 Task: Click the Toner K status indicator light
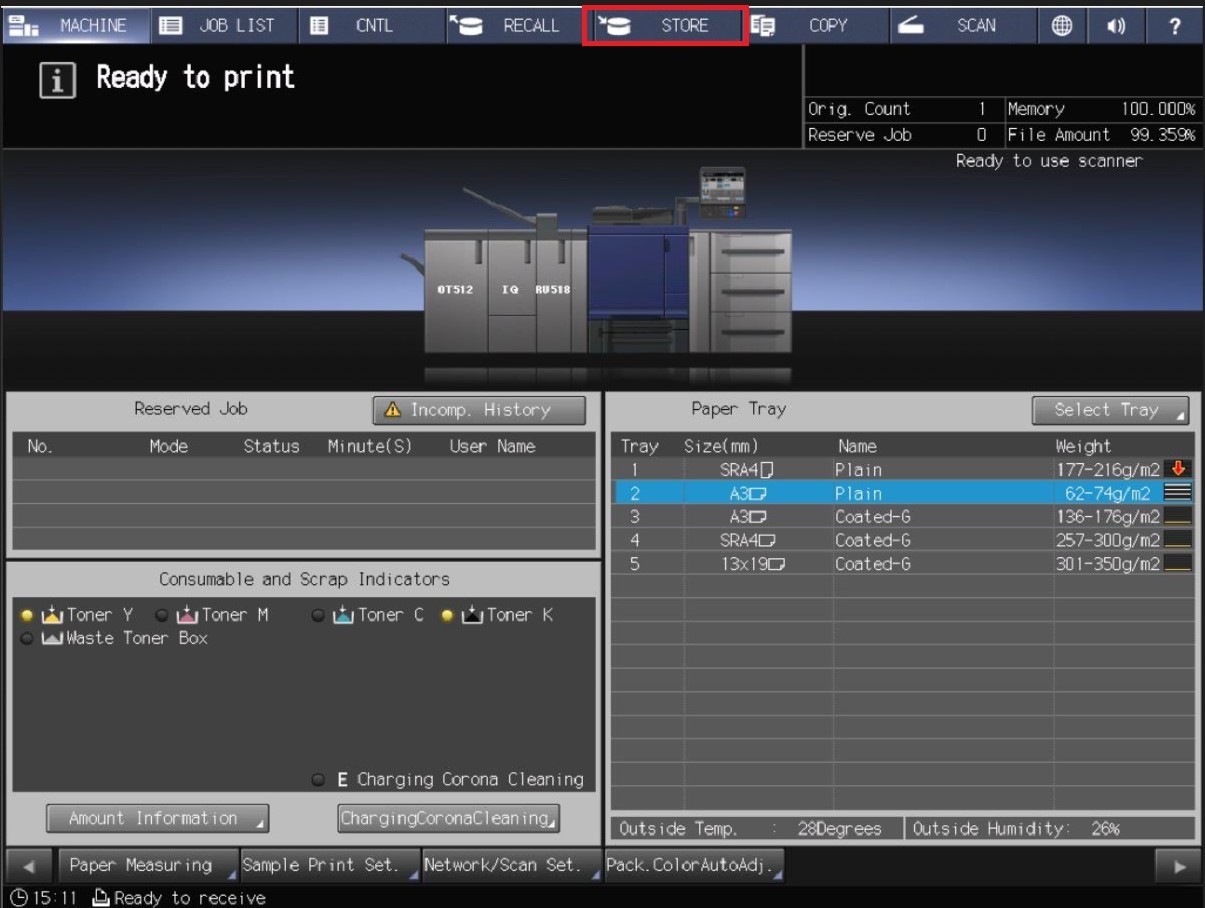447,615
